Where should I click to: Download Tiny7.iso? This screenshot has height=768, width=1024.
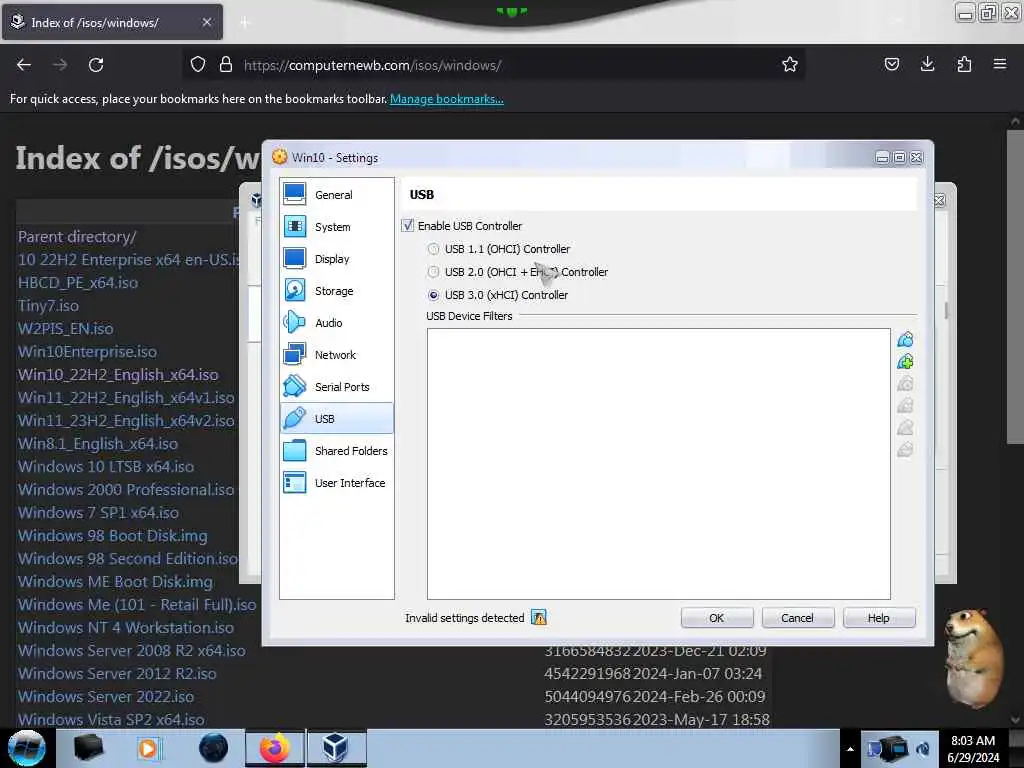(48, 306)
